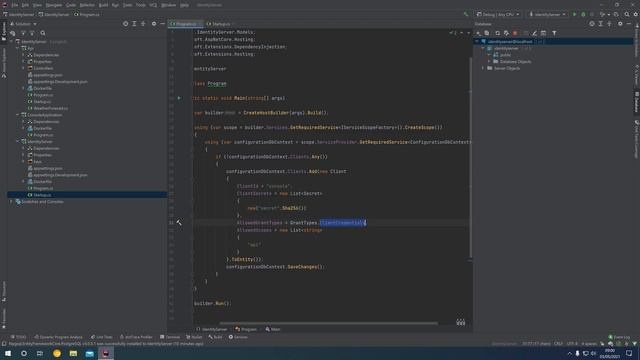
Task: Open the File menu
Action: (15, 5)
